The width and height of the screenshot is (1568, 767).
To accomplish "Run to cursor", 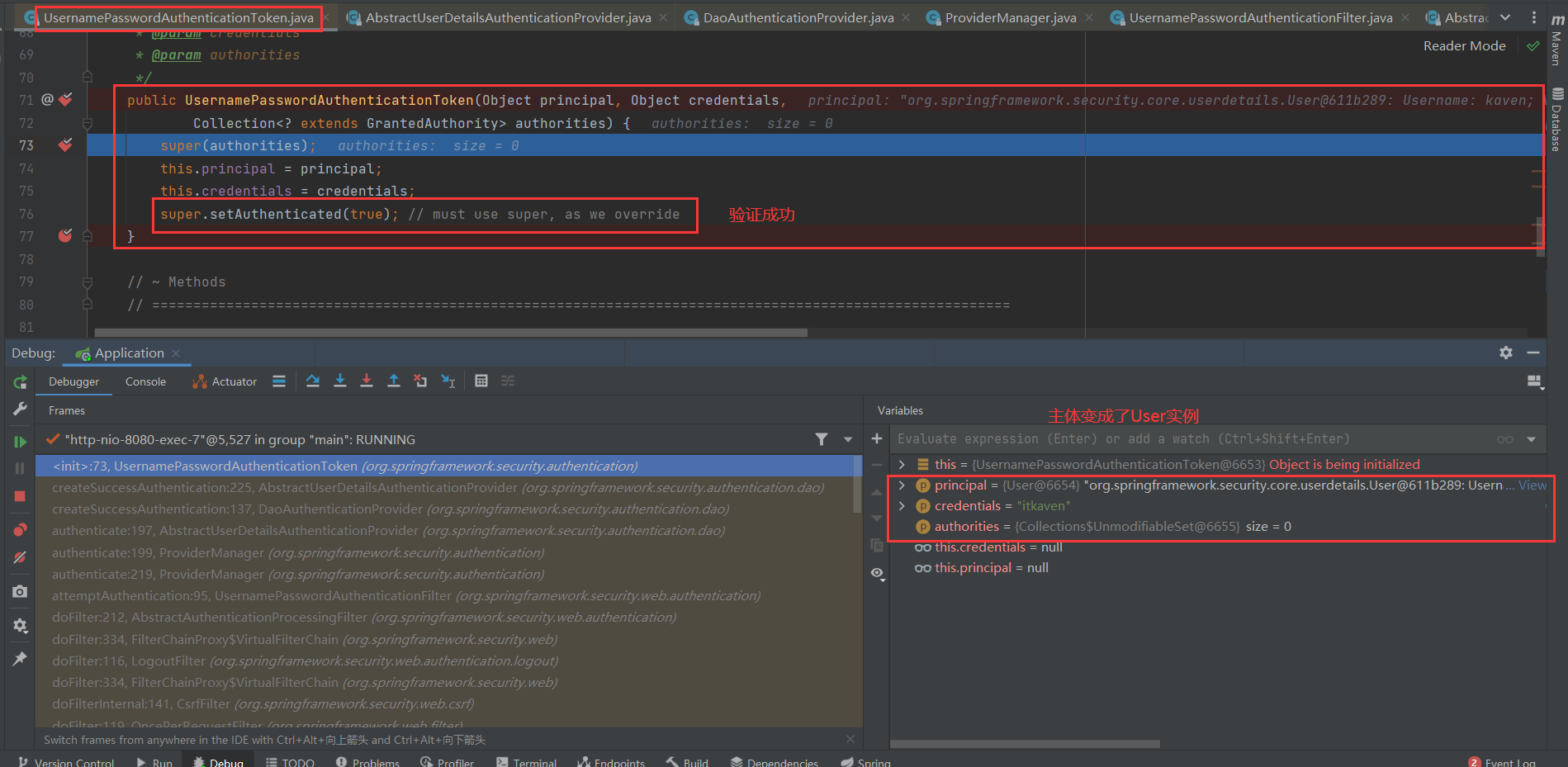I will (448, 381).
